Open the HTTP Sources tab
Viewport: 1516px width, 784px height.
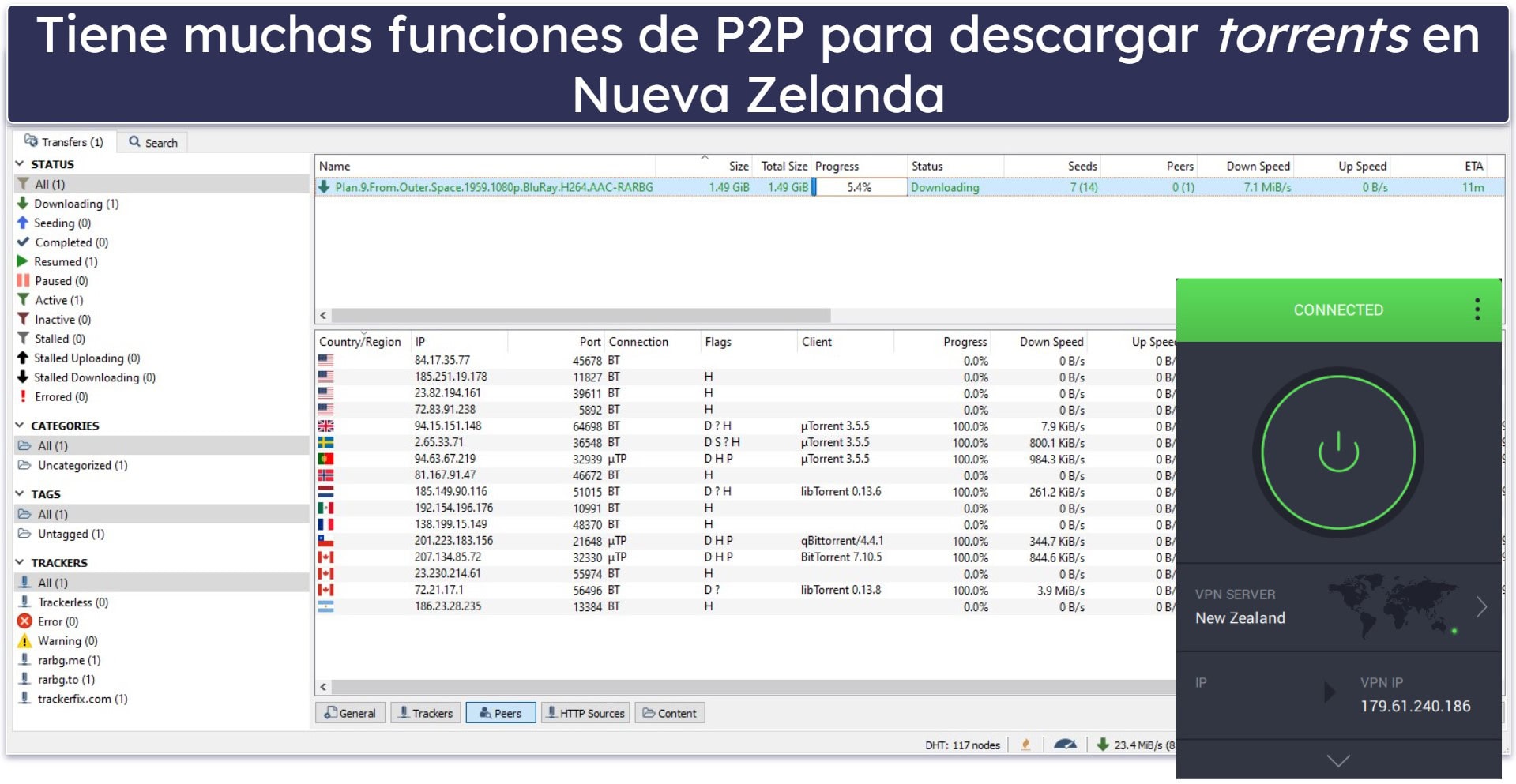coord(585,713)
